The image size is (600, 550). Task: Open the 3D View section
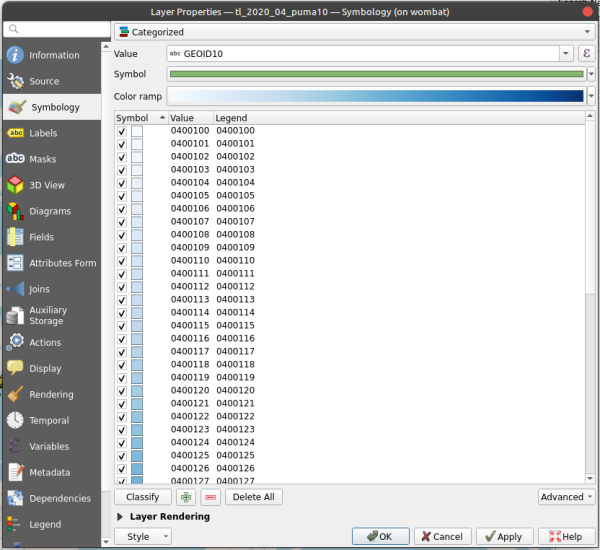coord(47,185)
